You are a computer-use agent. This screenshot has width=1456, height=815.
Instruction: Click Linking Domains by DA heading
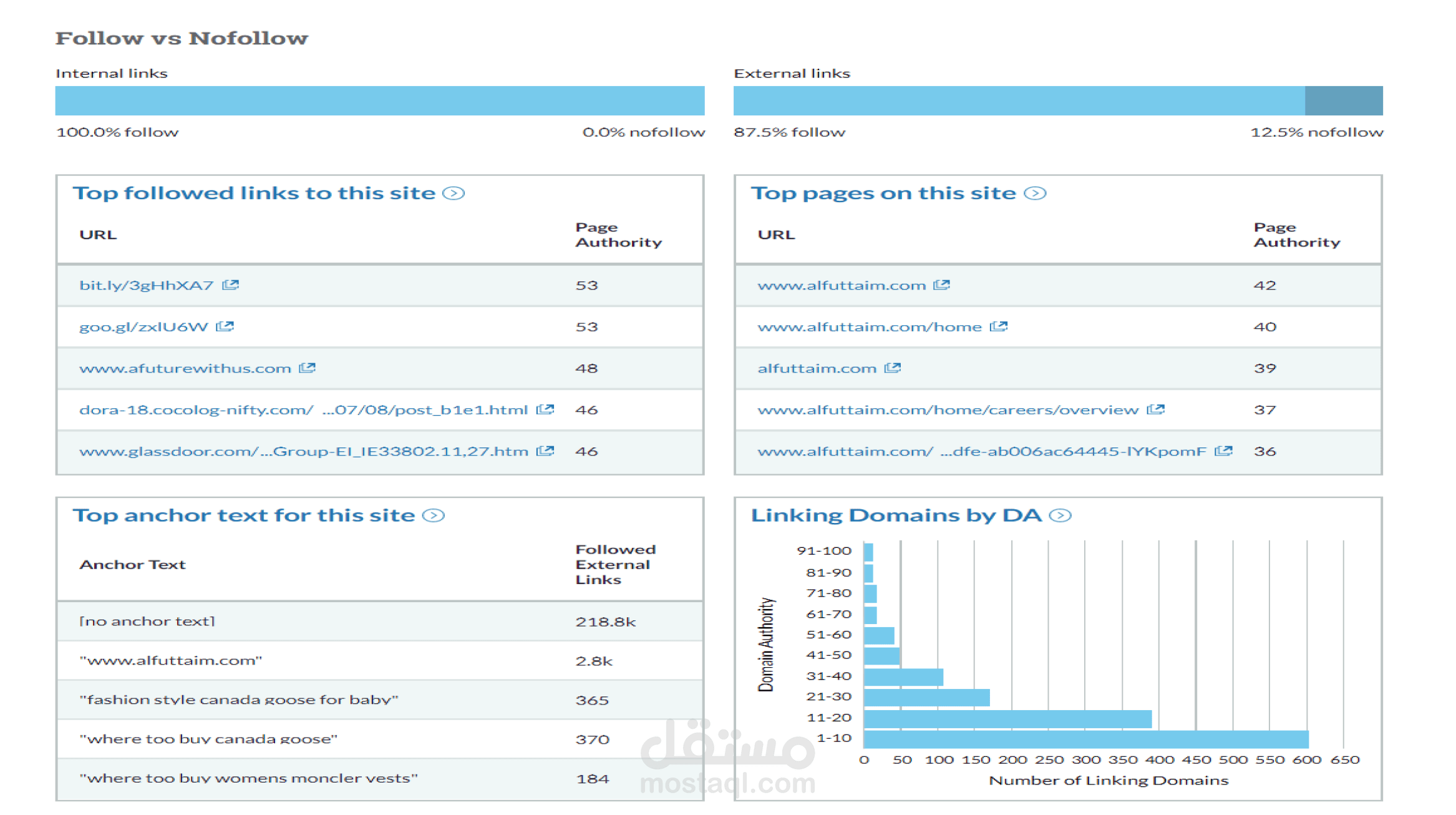(896, 515)
